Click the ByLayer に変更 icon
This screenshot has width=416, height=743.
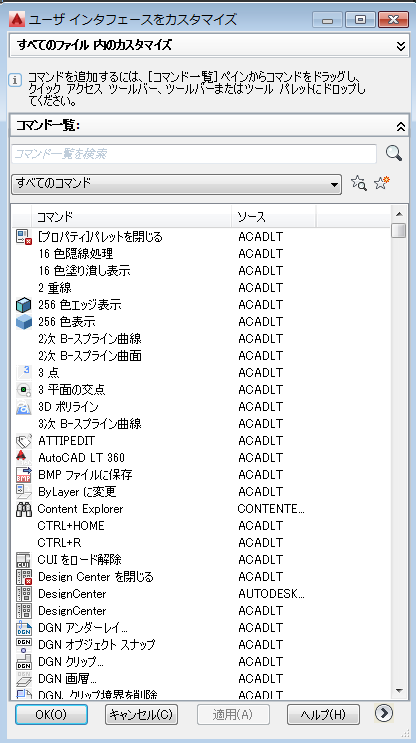coord(23,492)
